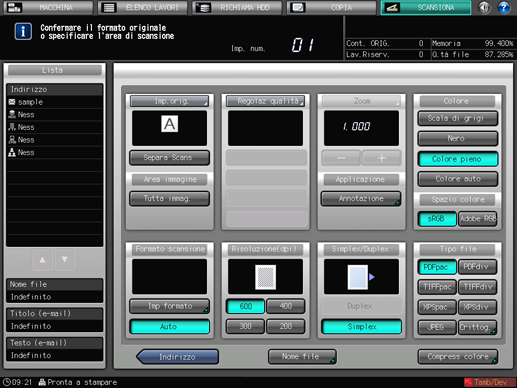Select Colore pieno color mode
This screenshot has height=388, width=517.
(458, 159)
